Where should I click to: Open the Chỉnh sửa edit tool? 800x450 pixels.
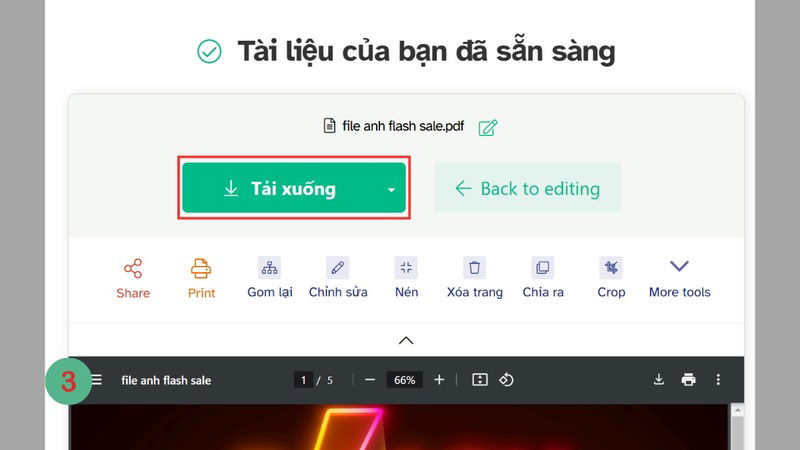(338, 268)
